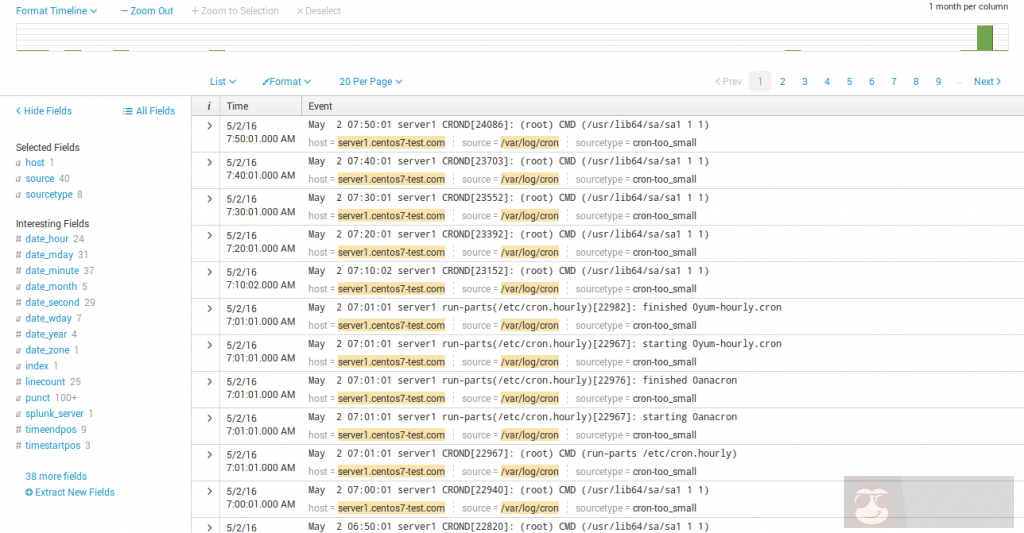
Task: Go to results page 3
Action: [805, 82]
